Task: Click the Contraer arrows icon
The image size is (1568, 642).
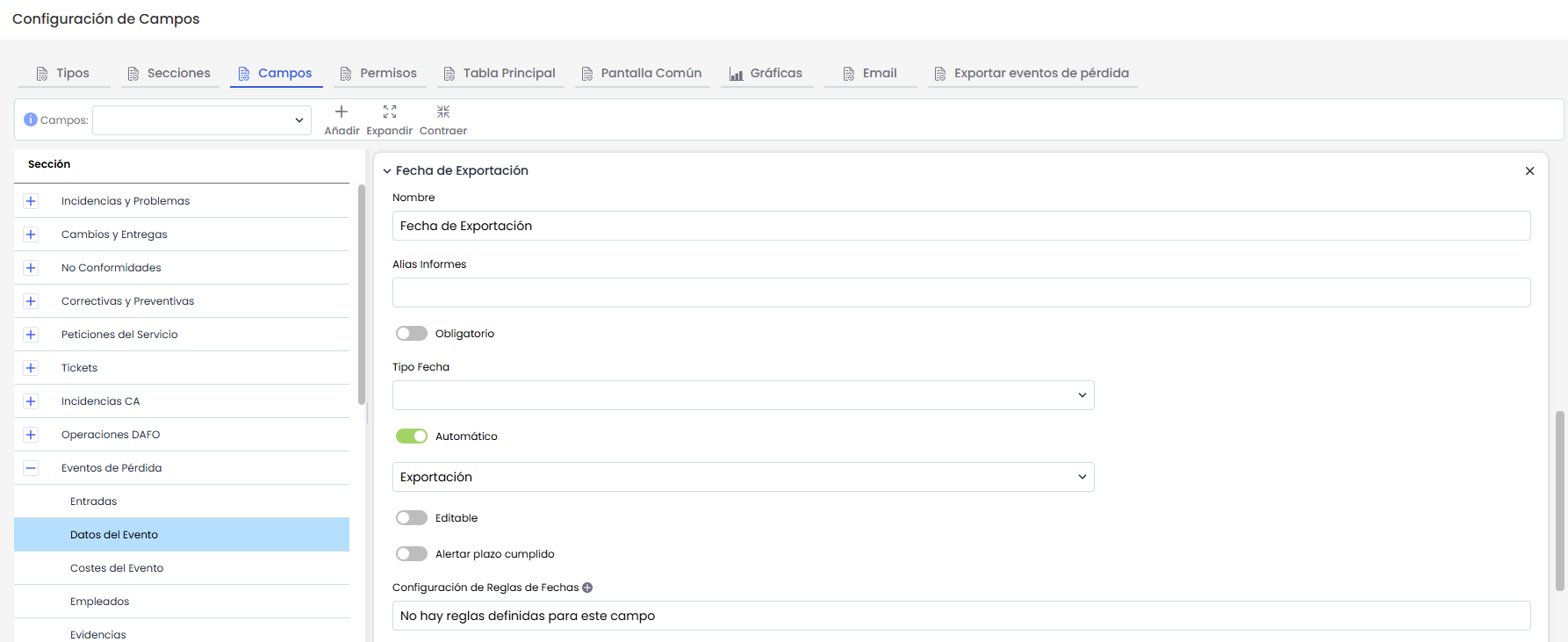Action: (443, 112)
